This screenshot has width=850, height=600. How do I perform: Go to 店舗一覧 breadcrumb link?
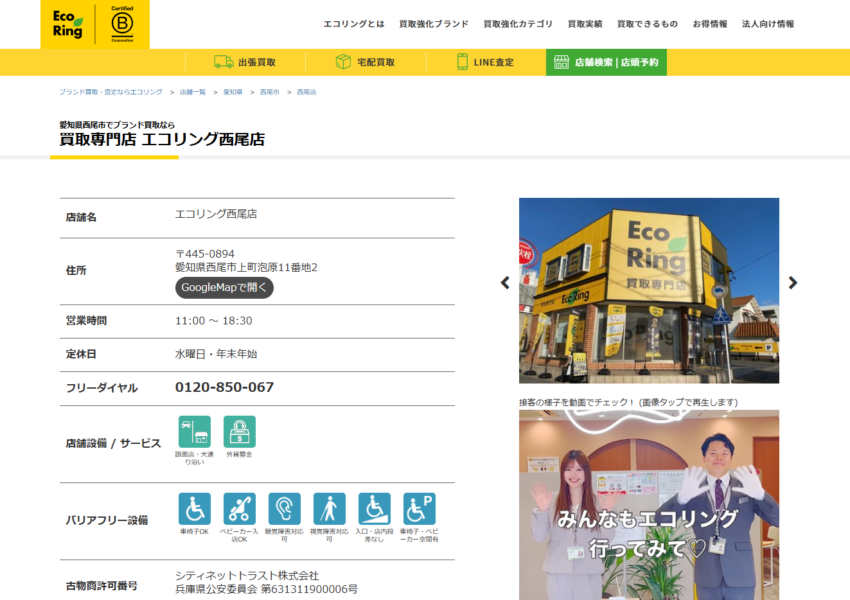(x=192, y=92)
